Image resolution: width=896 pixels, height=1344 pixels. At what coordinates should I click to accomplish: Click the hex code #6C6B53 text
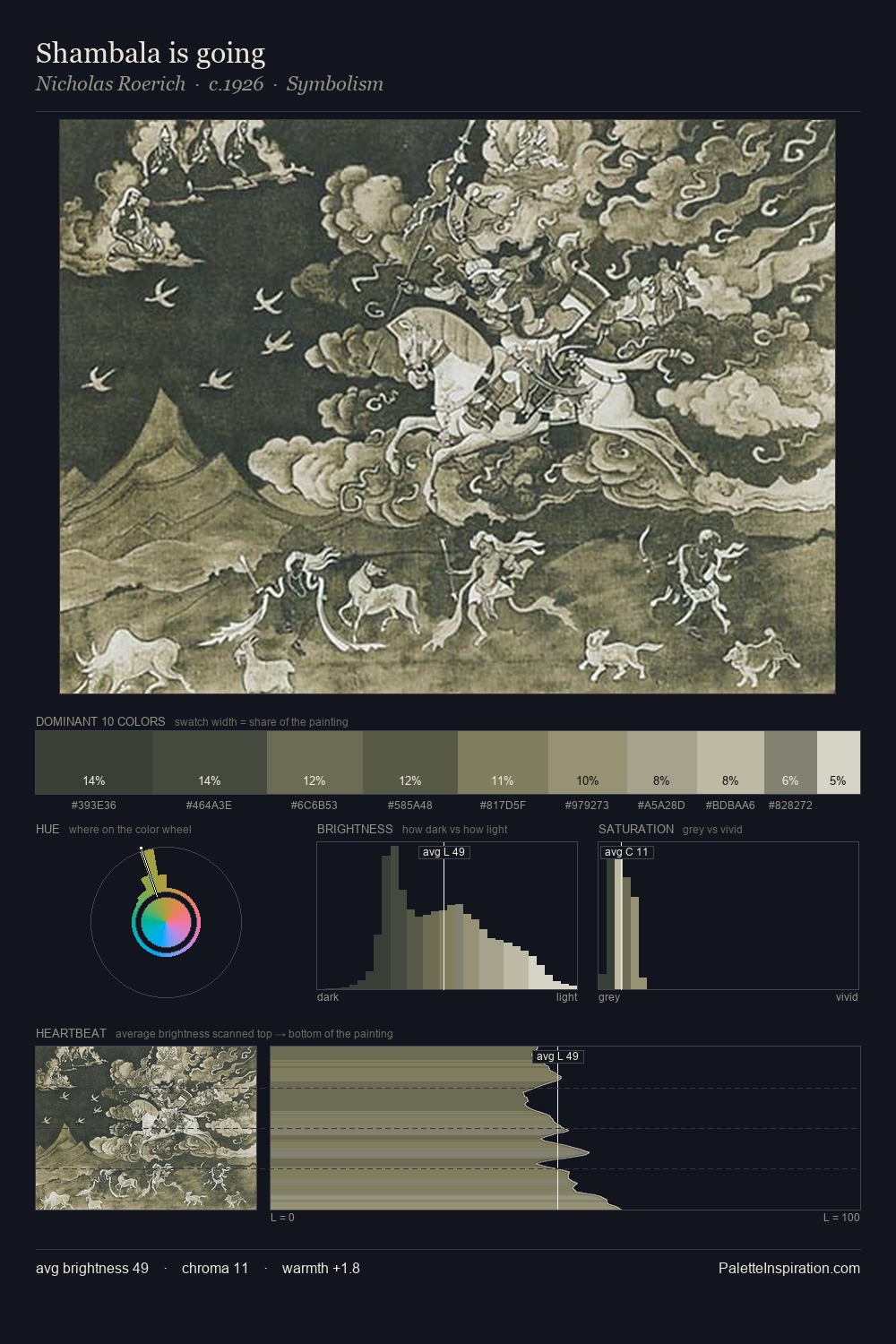click(x=314, y=806)
